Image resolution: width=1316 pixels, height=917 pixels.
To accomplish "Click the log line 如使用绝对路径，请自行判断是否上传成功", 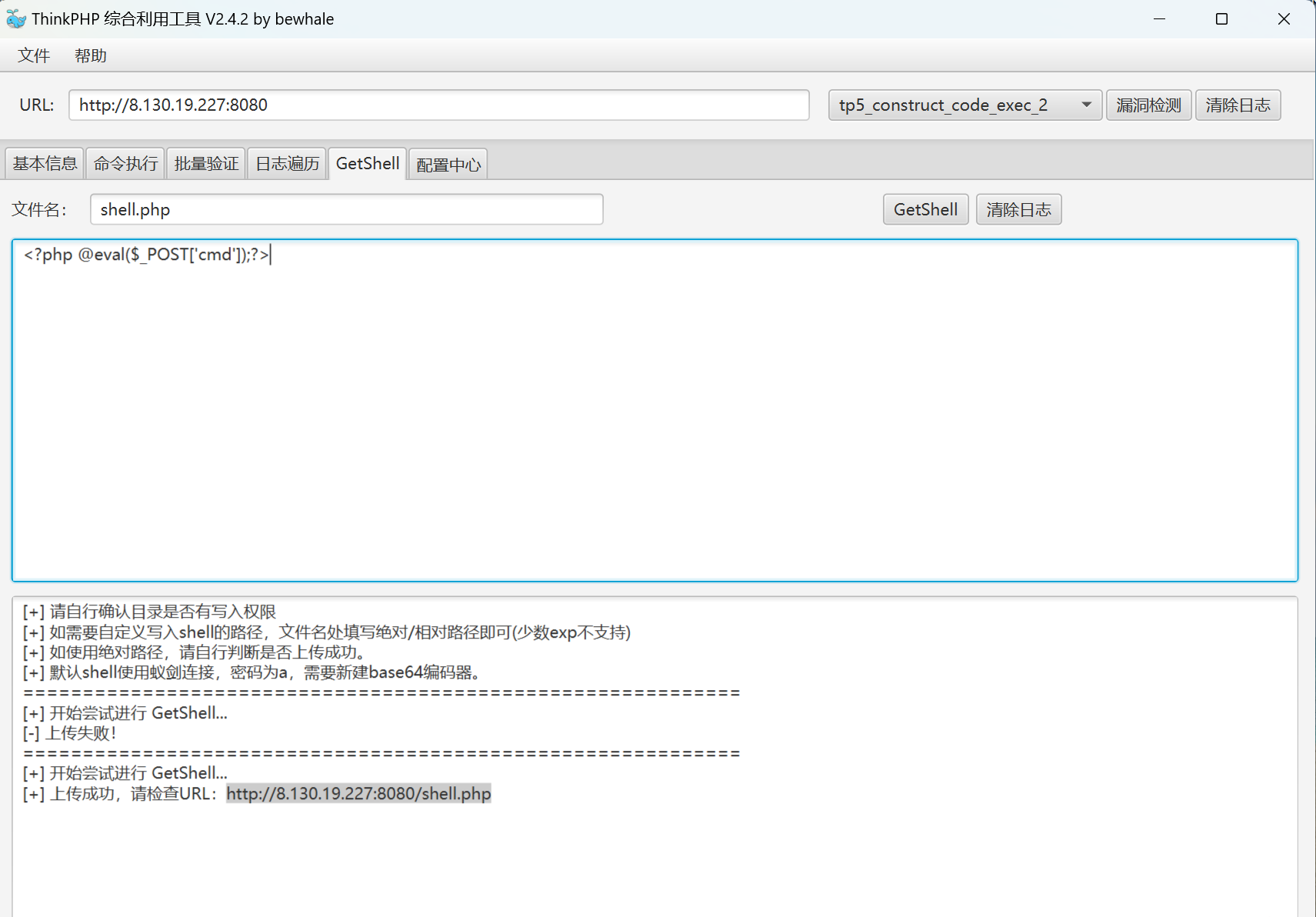I will point(195,652).
